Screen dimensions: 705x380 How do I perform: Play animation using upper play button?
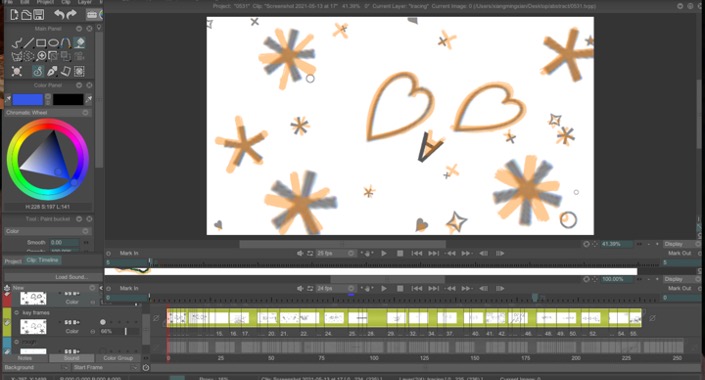[384, 254]
